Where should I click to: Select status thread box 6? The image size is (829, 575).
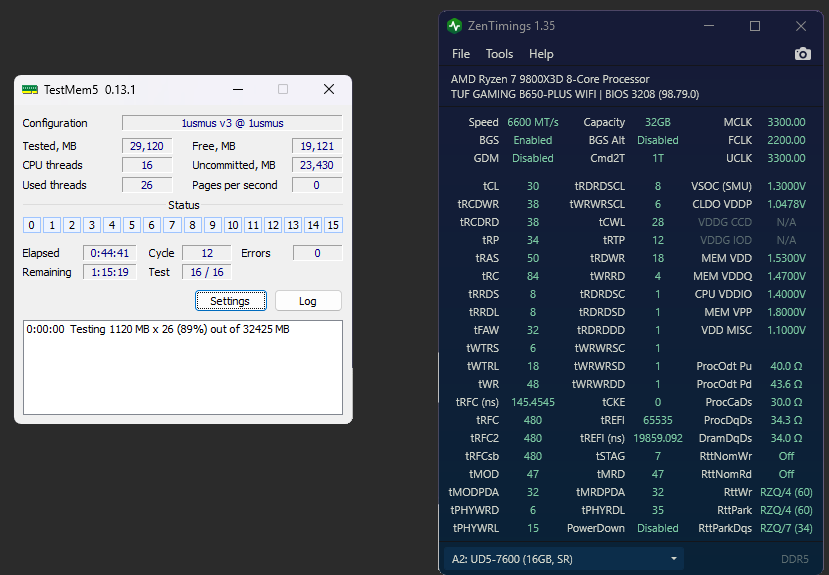point(152,225)
